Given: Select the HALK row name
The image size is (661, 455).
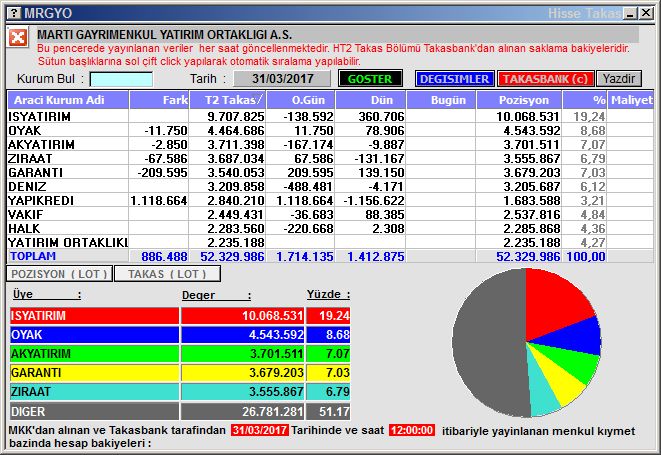Looking at the screenshot, I should click(24, 228).
